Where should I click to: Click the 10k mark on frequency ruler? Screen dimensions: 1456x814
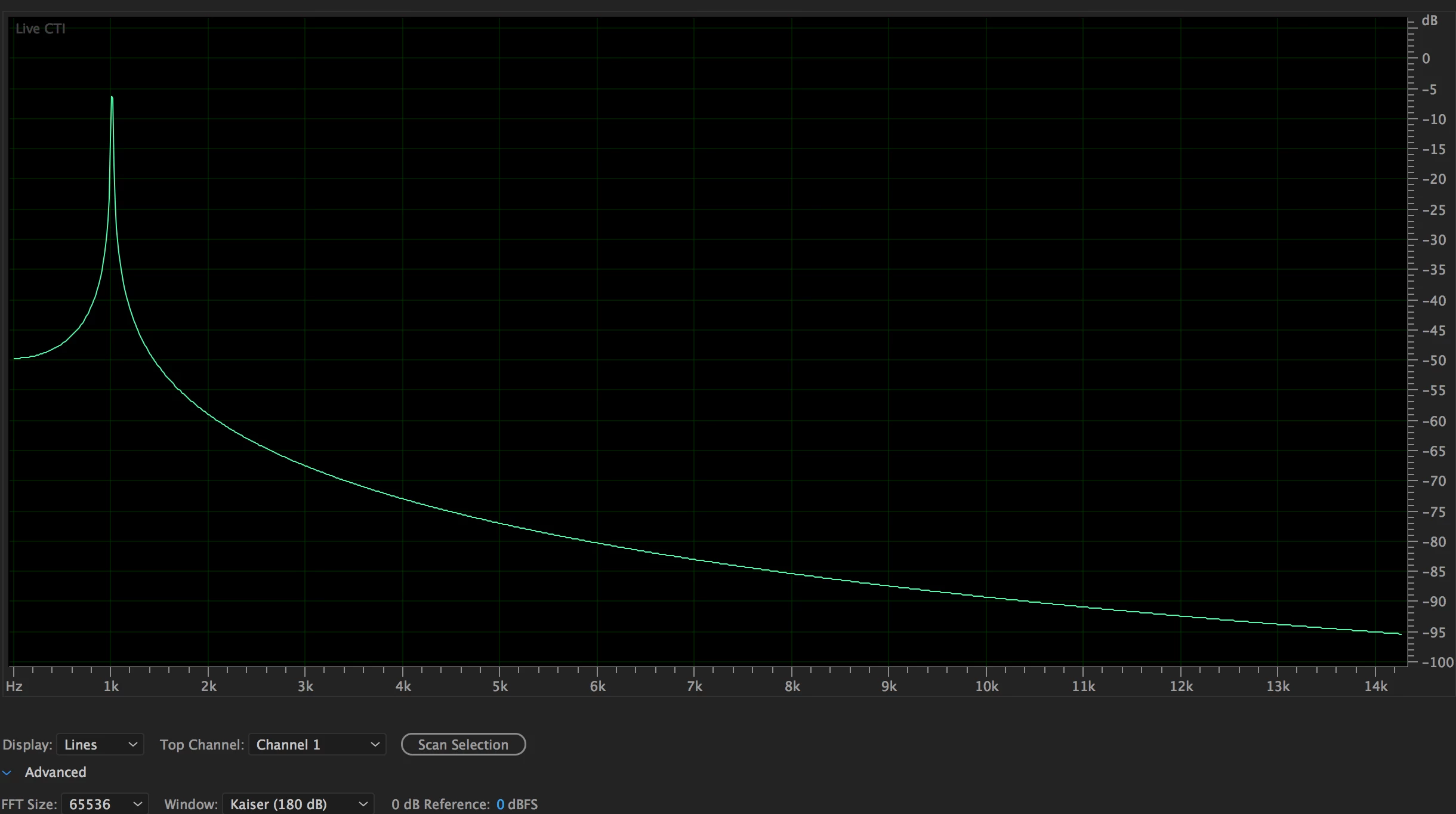coord(986,686)
